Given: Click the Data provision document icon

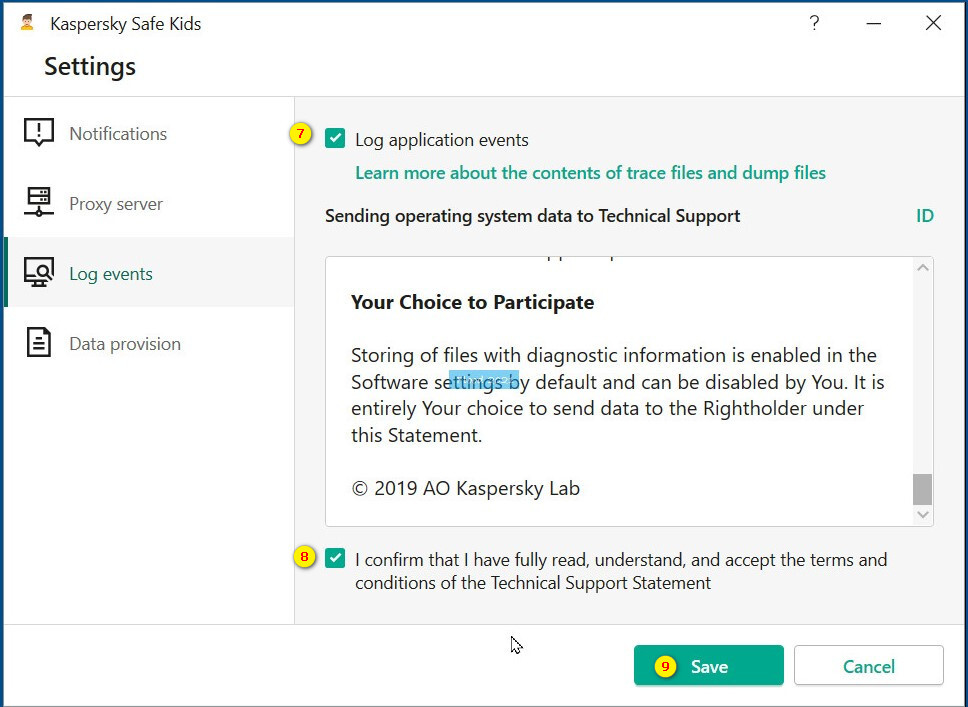Looking at the screenshot, I should pos(39,343).
